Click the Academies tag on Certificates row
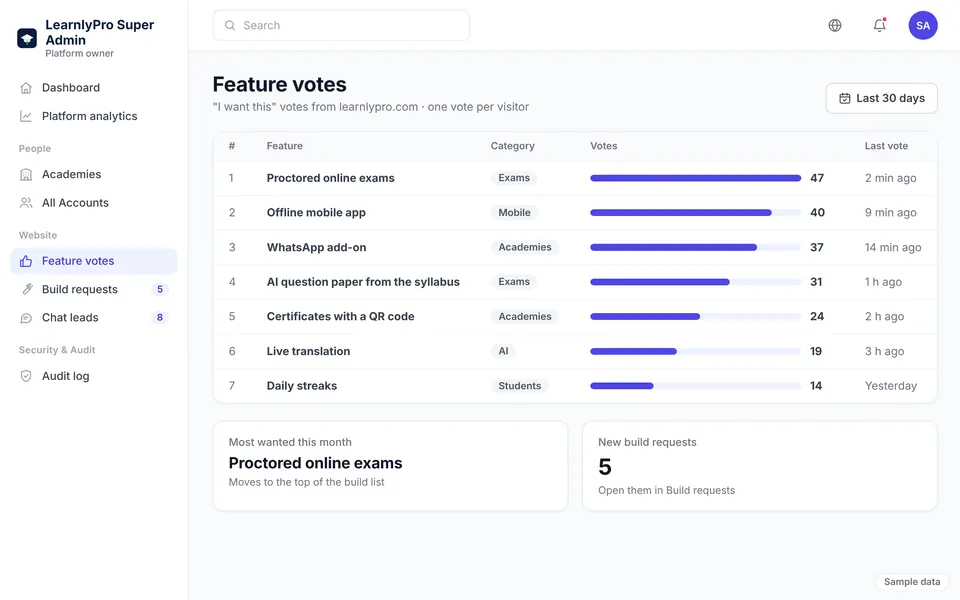The width and height of the screenshot is (960, 600). click(525, 317)
